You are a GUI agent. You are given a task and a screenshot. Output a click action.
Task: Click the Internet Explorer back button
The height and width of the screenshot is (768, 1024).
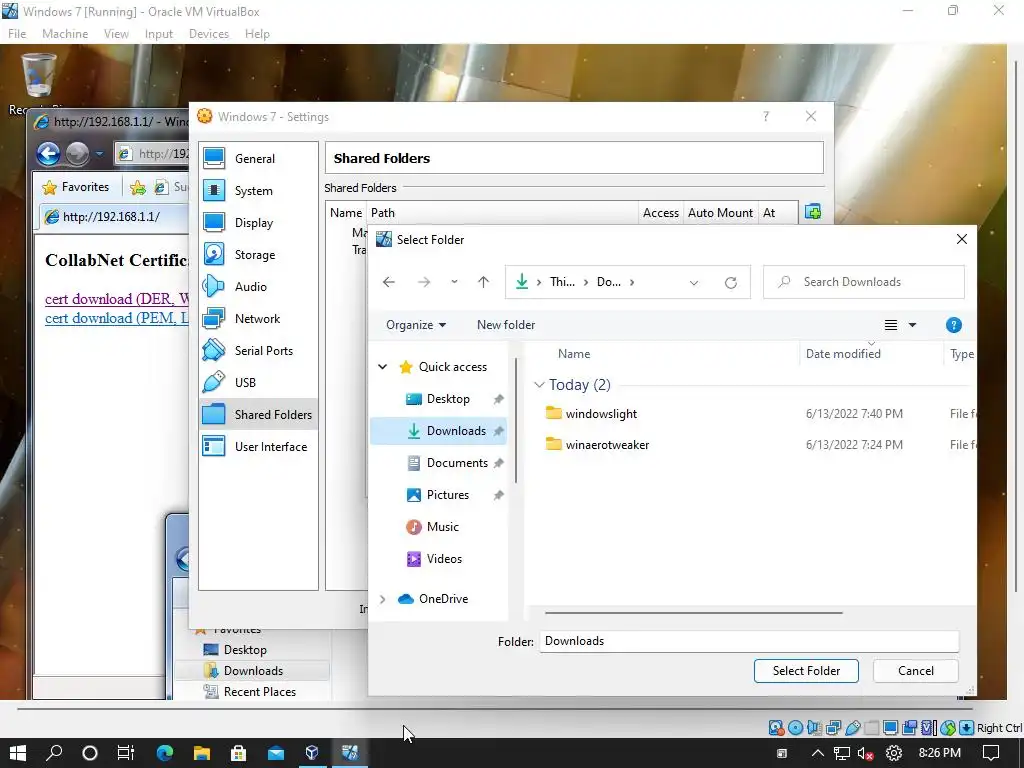point(48,153)
